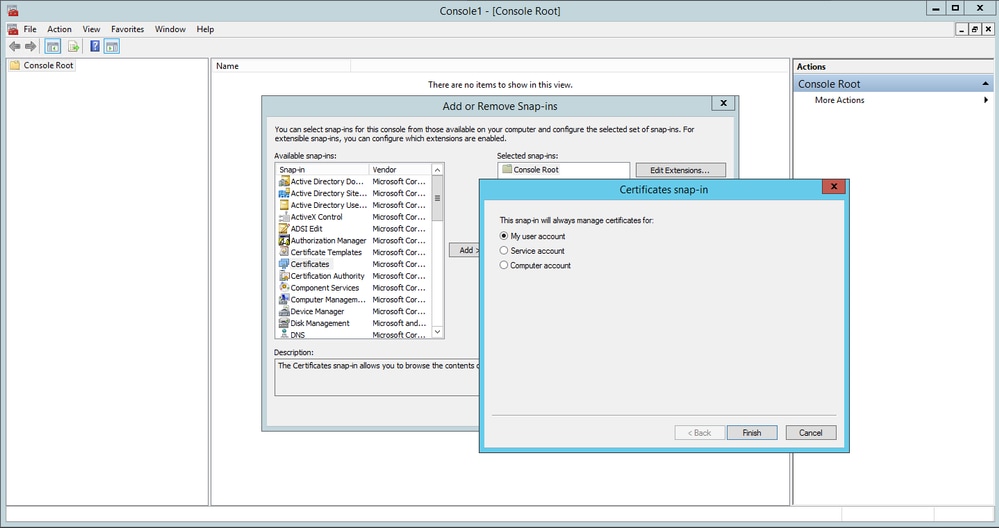
Task: Click the Vendor column header
Action: [x=400, y=169]
